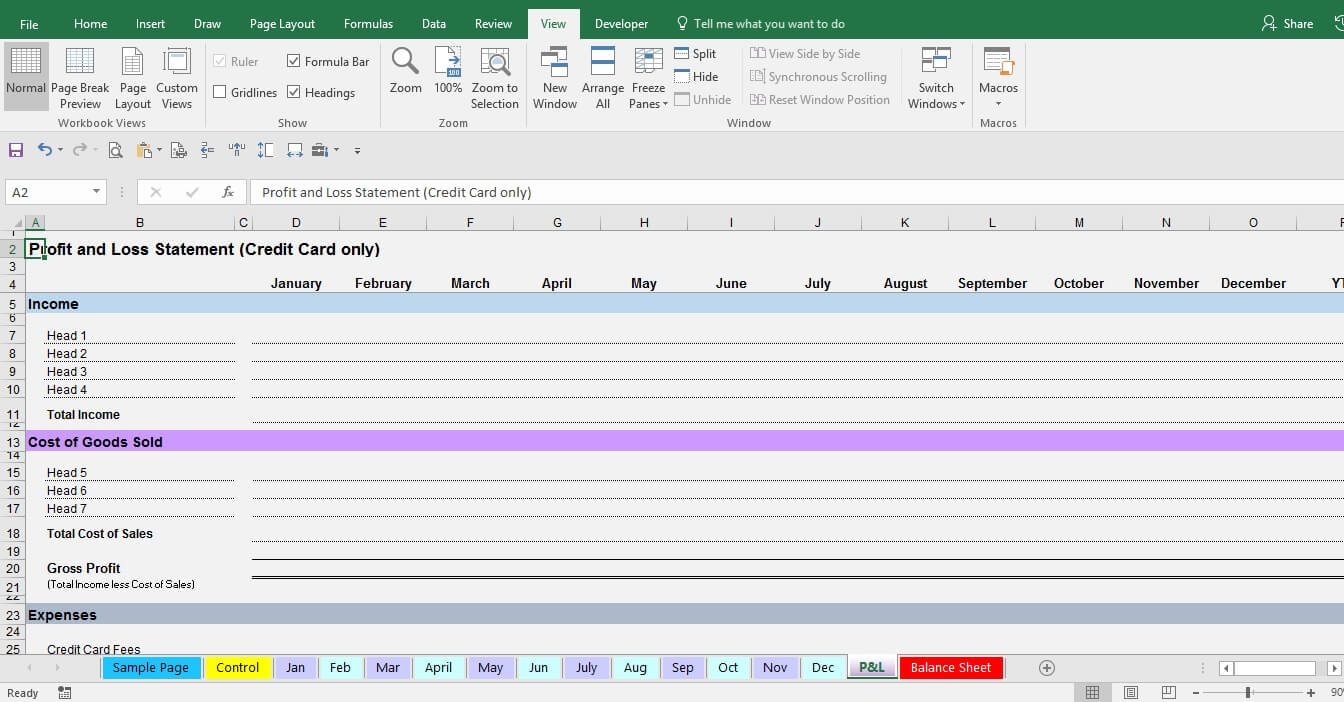Hide the current window
Screen dimensions: 1344x702
(696, 77)
